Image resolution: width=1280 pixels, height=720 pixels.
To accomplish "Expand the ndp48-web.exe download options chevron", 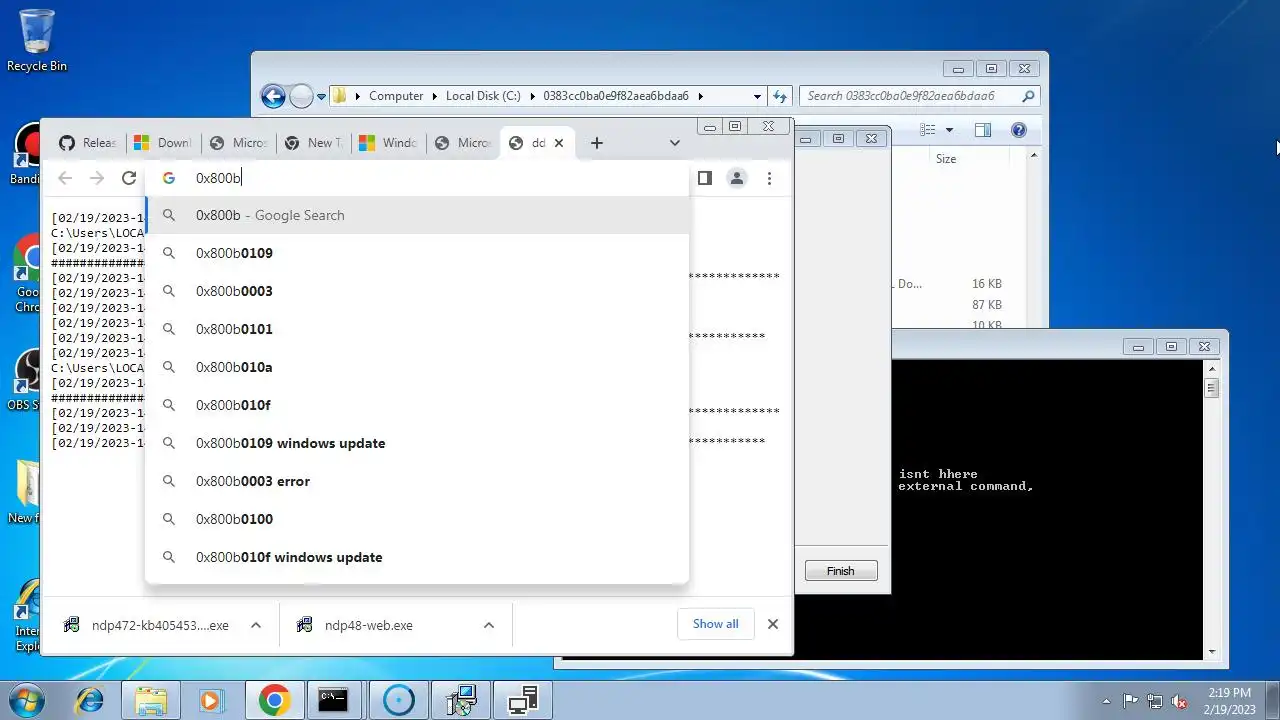I will click(x=489, y=625).
